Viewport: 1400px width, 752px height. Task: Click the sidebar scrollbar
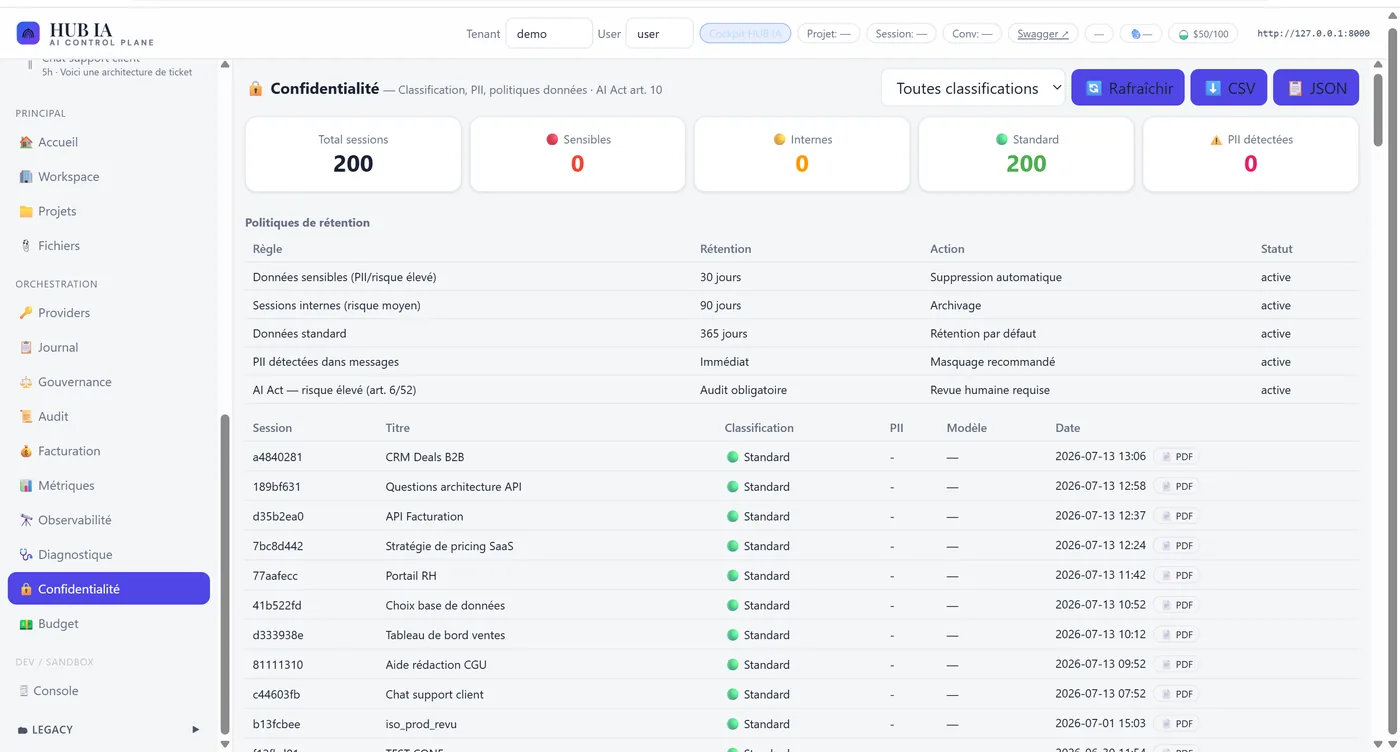pos(224,575)
